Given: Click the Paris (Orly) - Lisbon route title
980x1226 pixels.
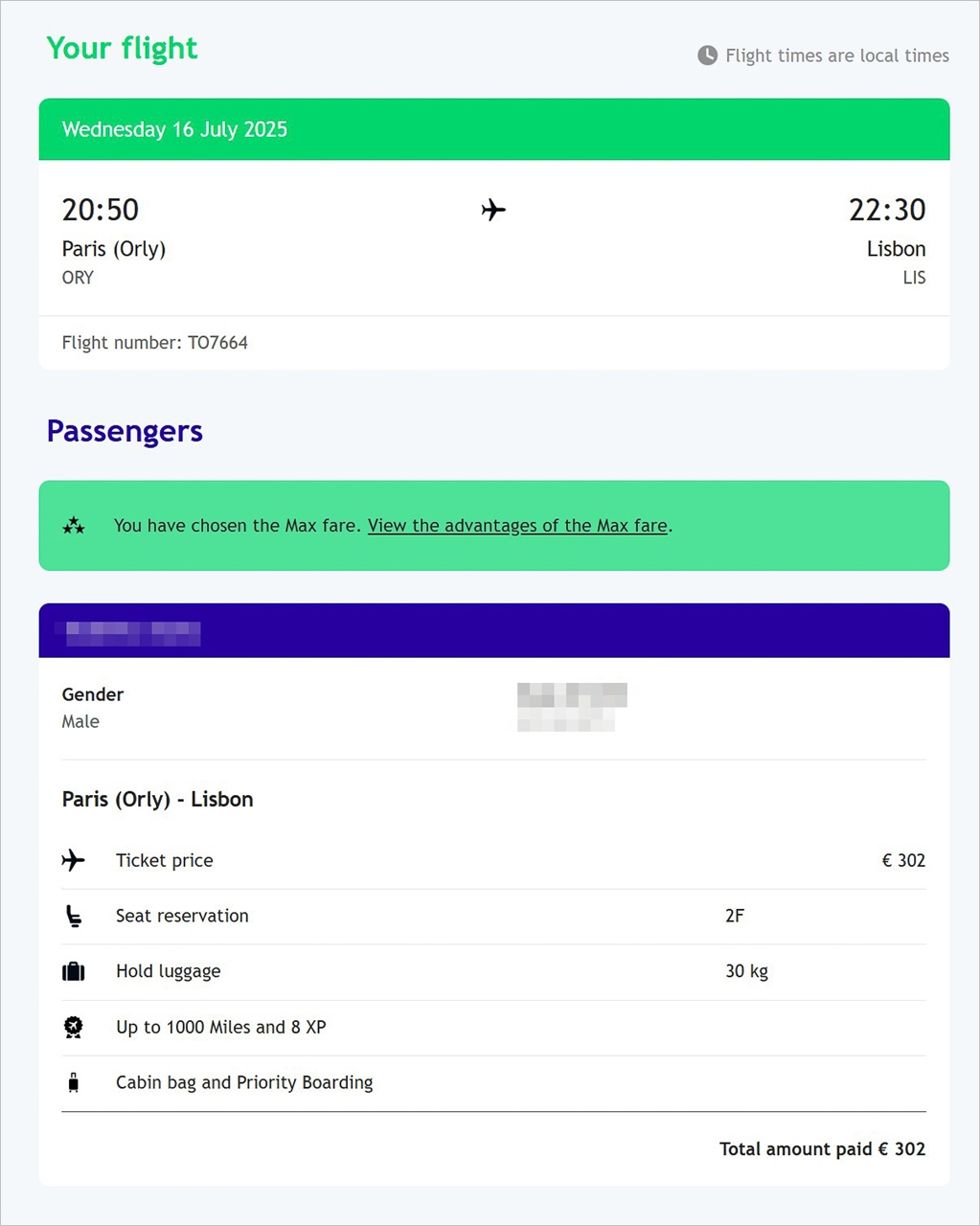Looking at the screenshot, I should (x=158, y=800).
